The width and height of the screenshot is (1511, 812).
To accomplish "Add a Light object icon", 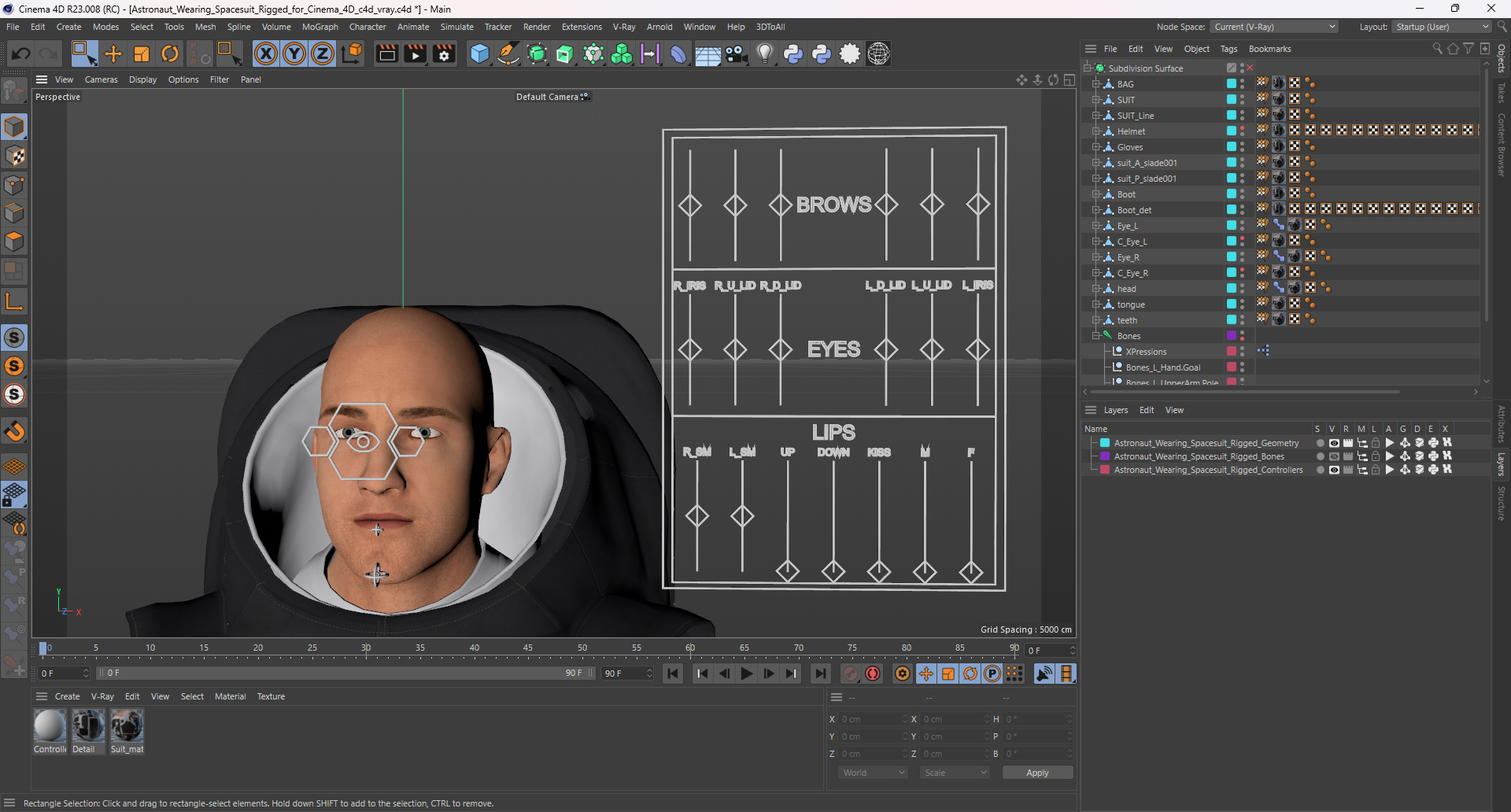I will (x=764, y=54).
